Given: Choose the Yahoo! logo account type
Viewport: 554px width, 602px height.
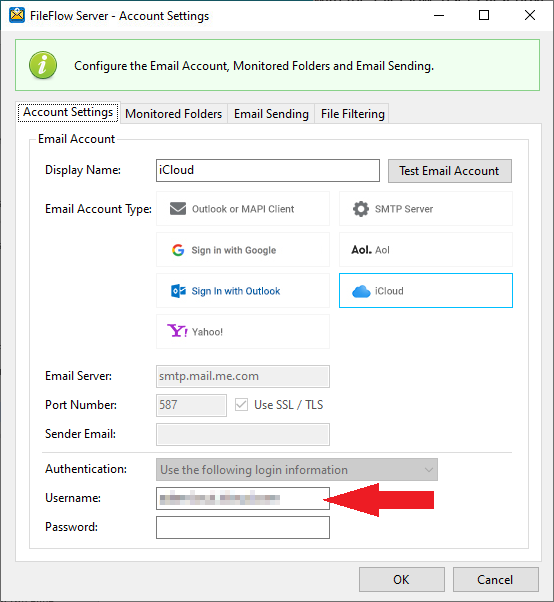Looking at the screenshot, I should click(177, 331).
